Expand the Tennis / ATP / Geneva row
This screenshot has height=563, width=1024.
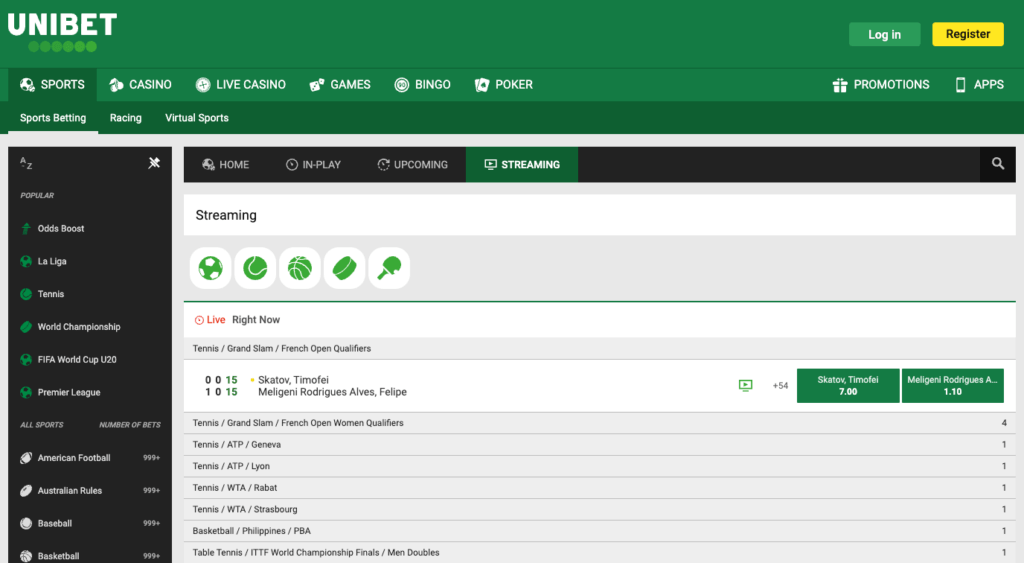pyautogui.click(x=600, y=445)
